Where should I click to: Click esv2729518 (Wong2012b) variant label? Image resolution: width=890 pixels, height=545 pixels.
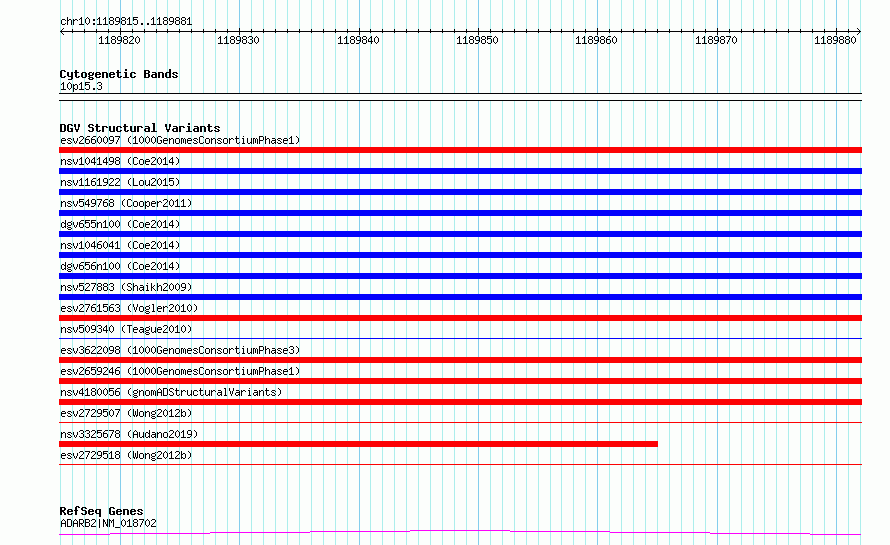[126, 455]
